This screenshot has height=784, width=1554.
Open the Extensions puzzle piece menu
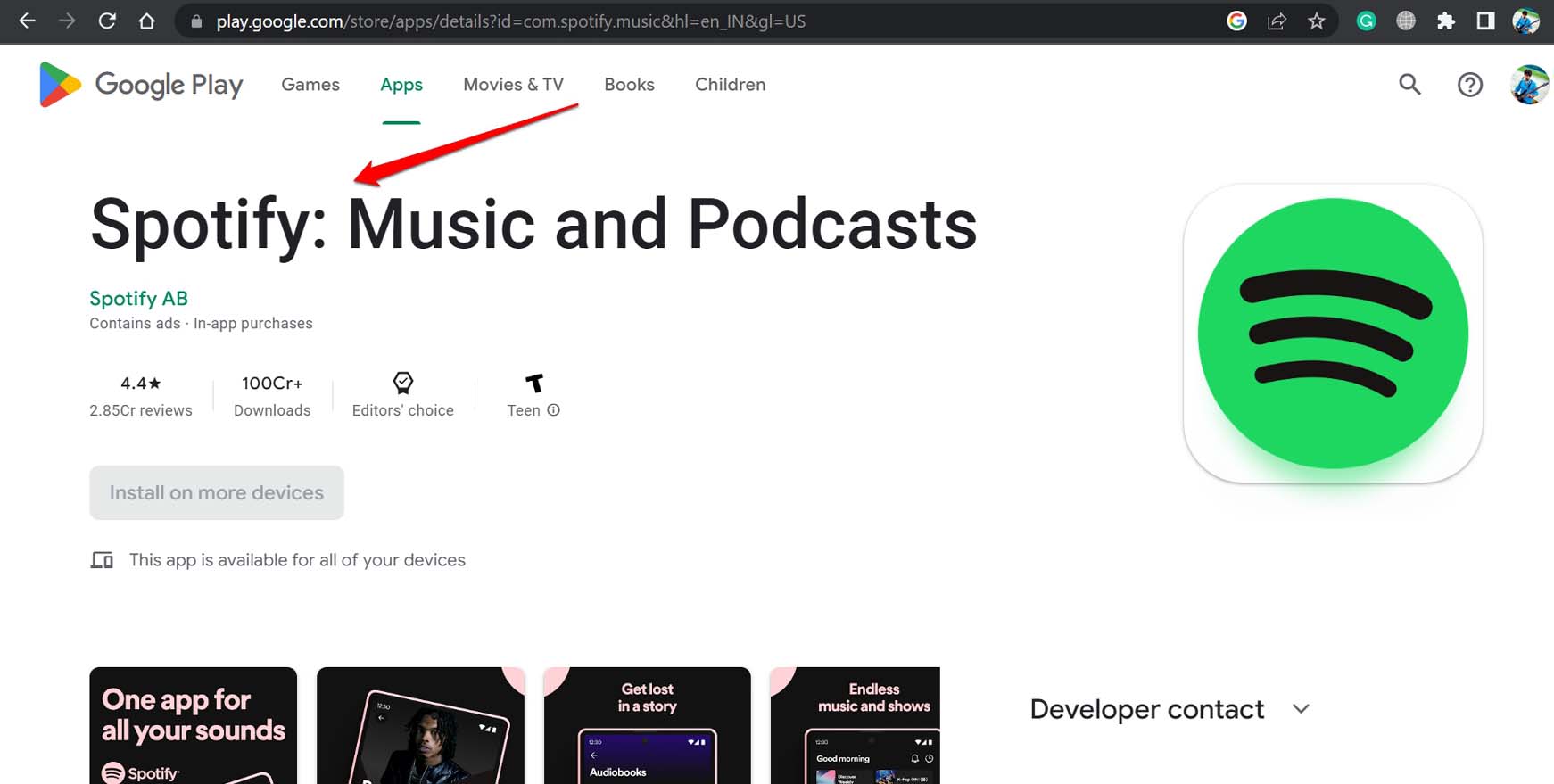(1446, 21)
